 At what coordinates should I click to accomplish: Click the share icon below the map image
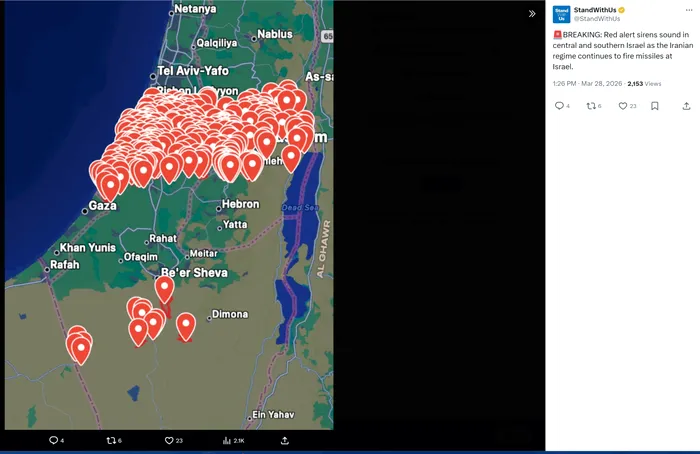[x=285, y=440]
